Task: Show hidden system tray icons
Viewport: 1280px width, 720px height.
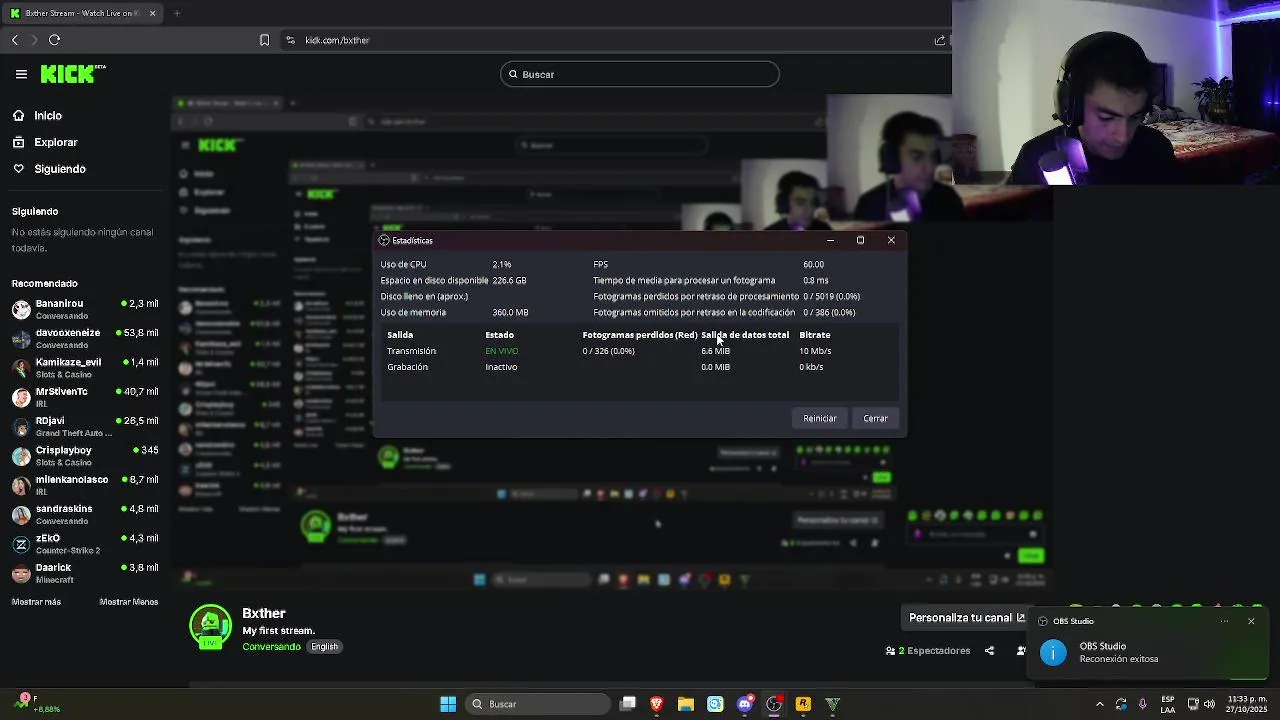Action: coord(1100,704)
